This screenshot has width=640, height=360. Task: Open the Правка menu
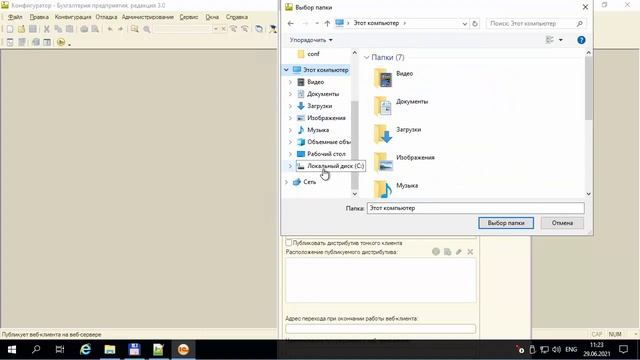pyautogui.click(x=39, y=17)
